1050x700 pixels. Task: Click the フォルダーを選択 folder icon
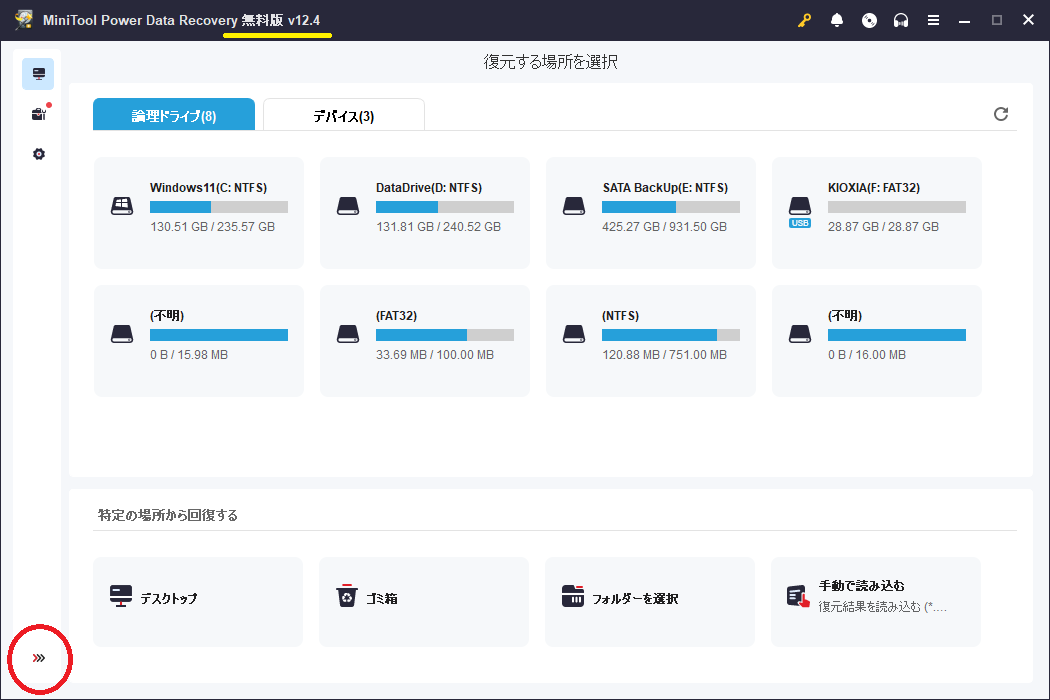pyautogui.click(x=573, y=596)
